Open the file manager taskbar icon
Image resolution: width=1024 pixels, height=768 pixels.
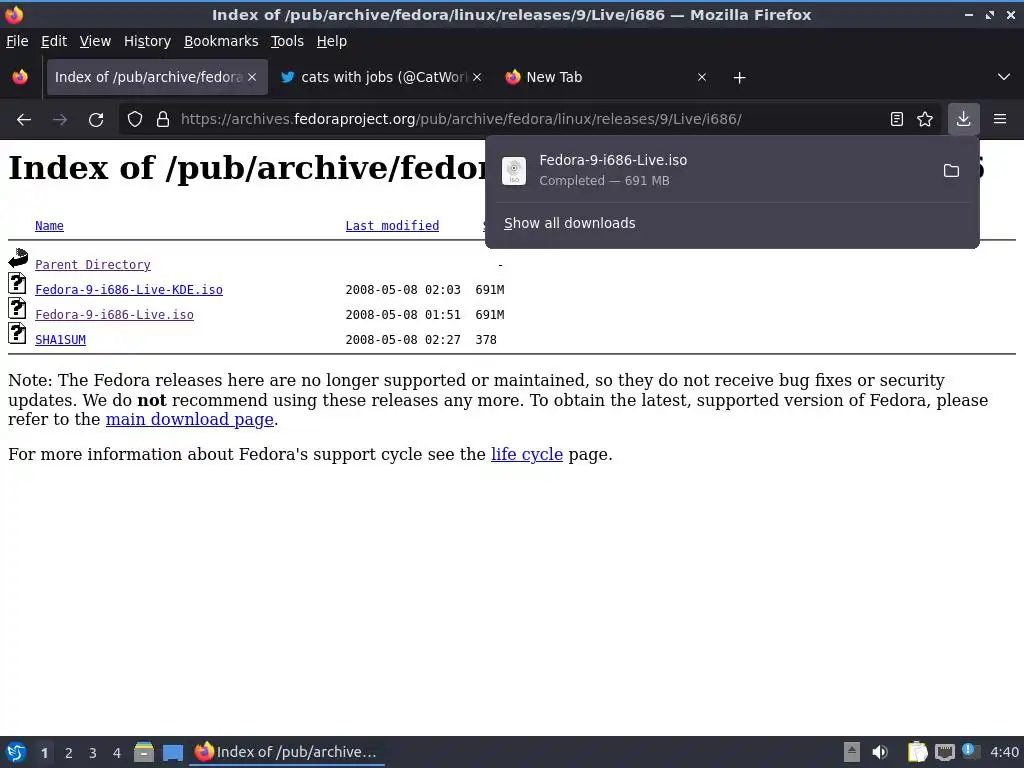[144, 752]
